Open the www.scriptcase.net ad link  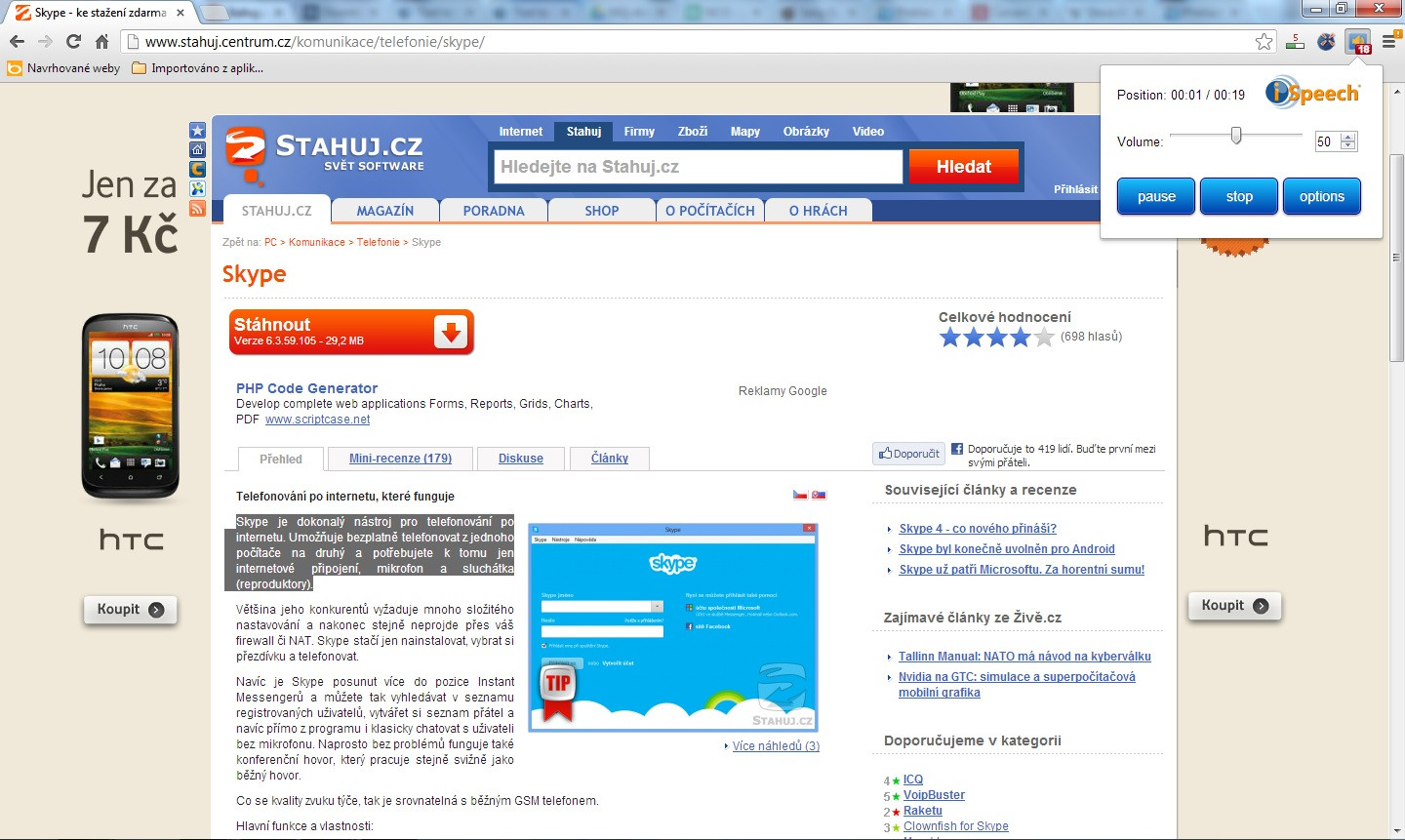coord(317,420)
